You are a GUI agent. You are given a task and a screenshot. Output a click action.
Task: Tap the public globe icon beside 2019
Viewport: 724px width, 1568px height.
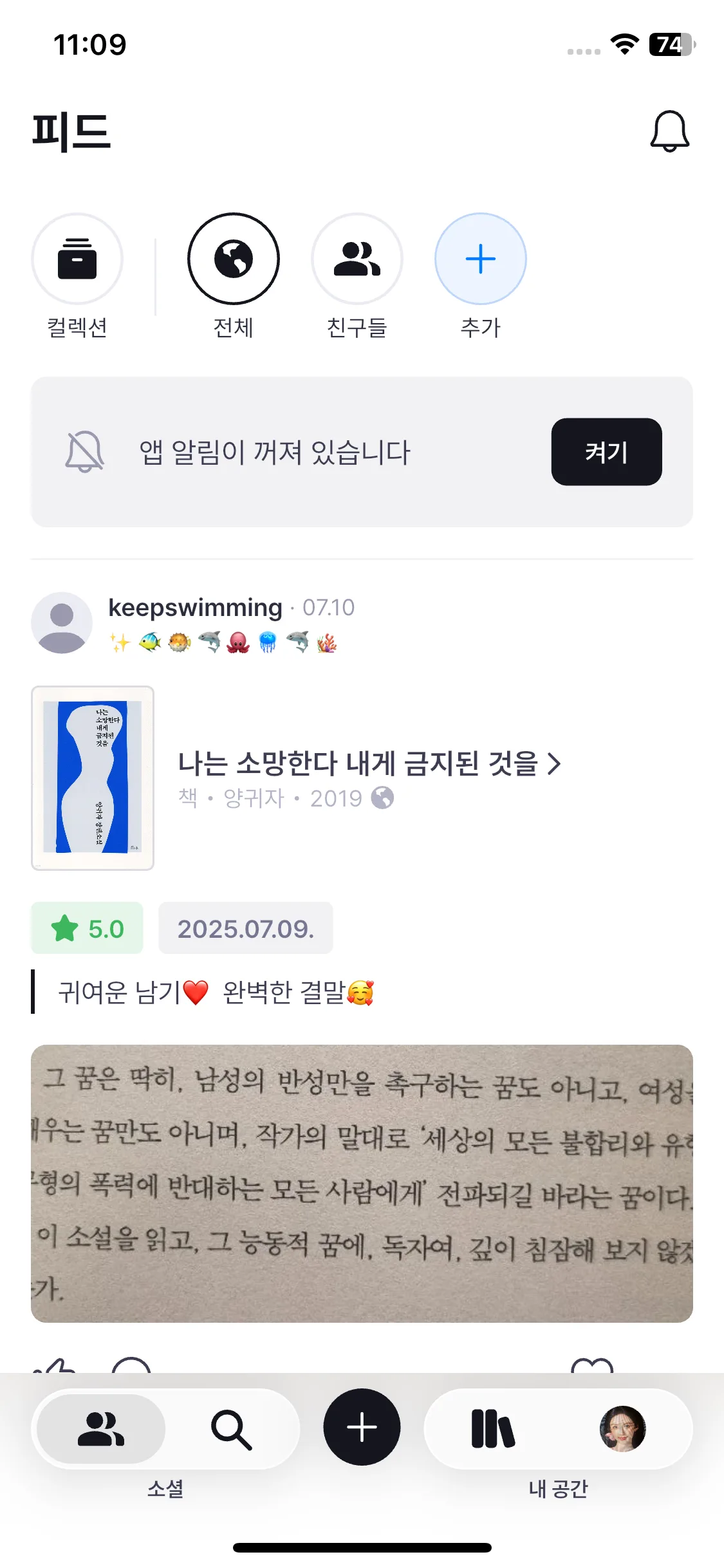(383, 798)
